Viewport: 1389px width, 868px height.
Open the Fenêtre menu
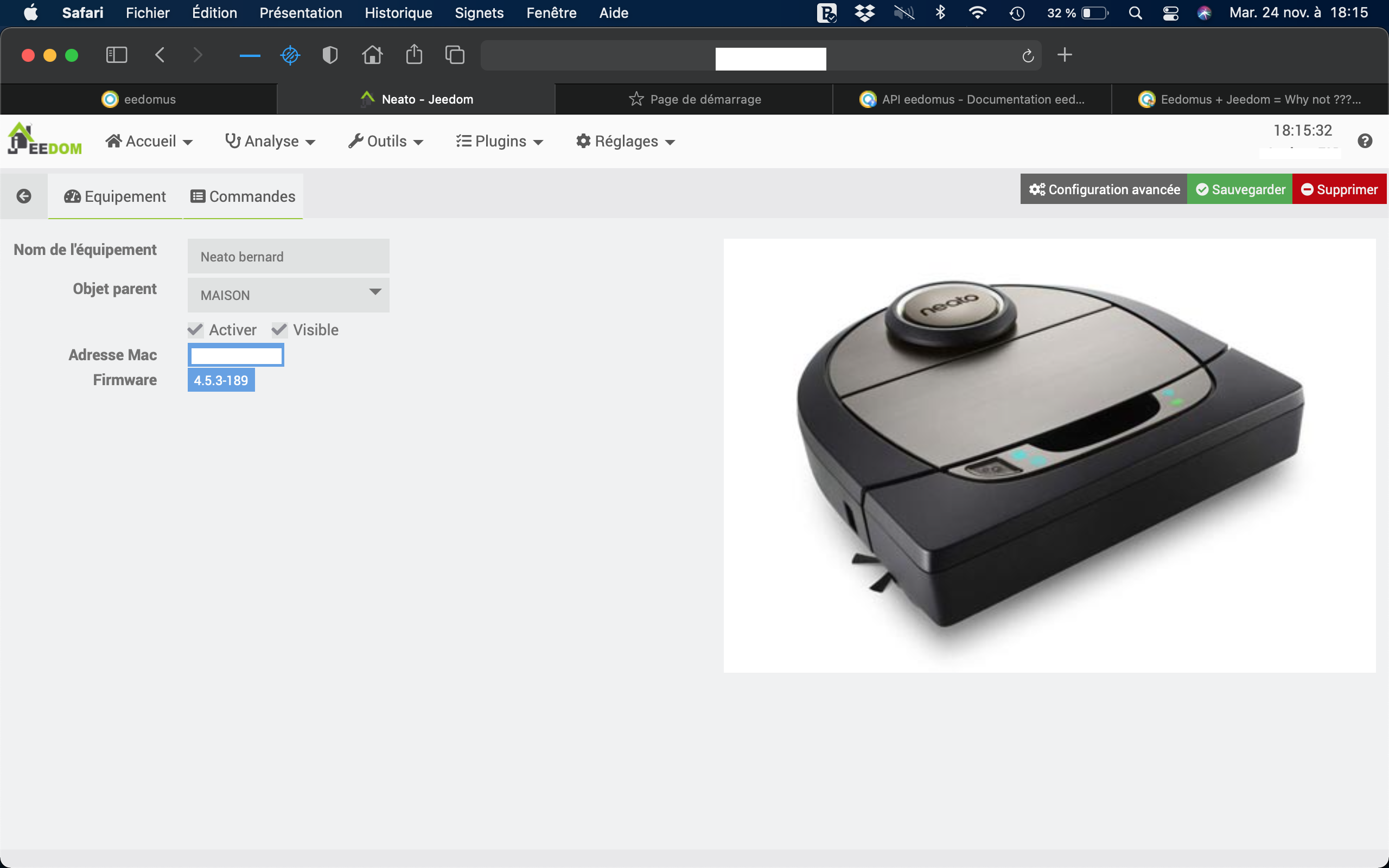pyautogui.click(x=552, y=12)
